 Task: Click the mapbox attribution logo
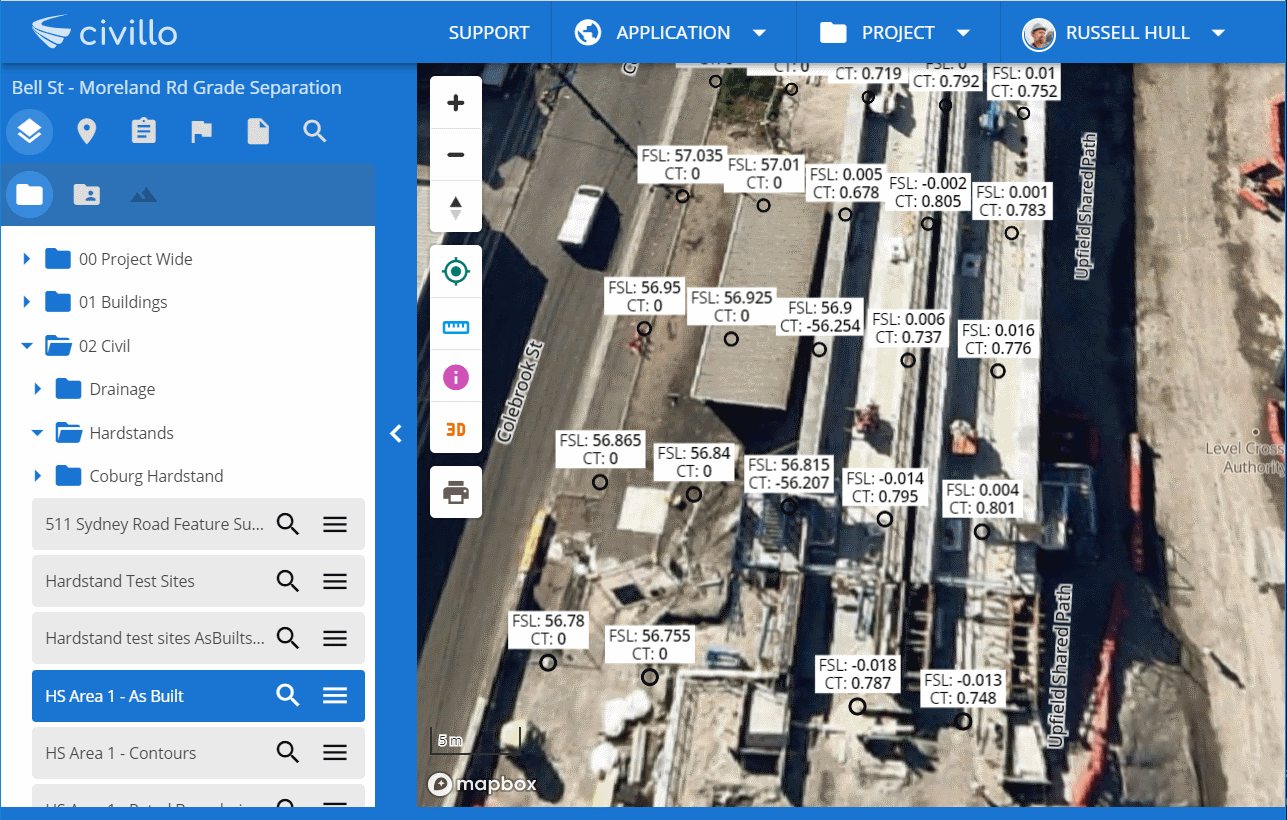pos(482,785)
